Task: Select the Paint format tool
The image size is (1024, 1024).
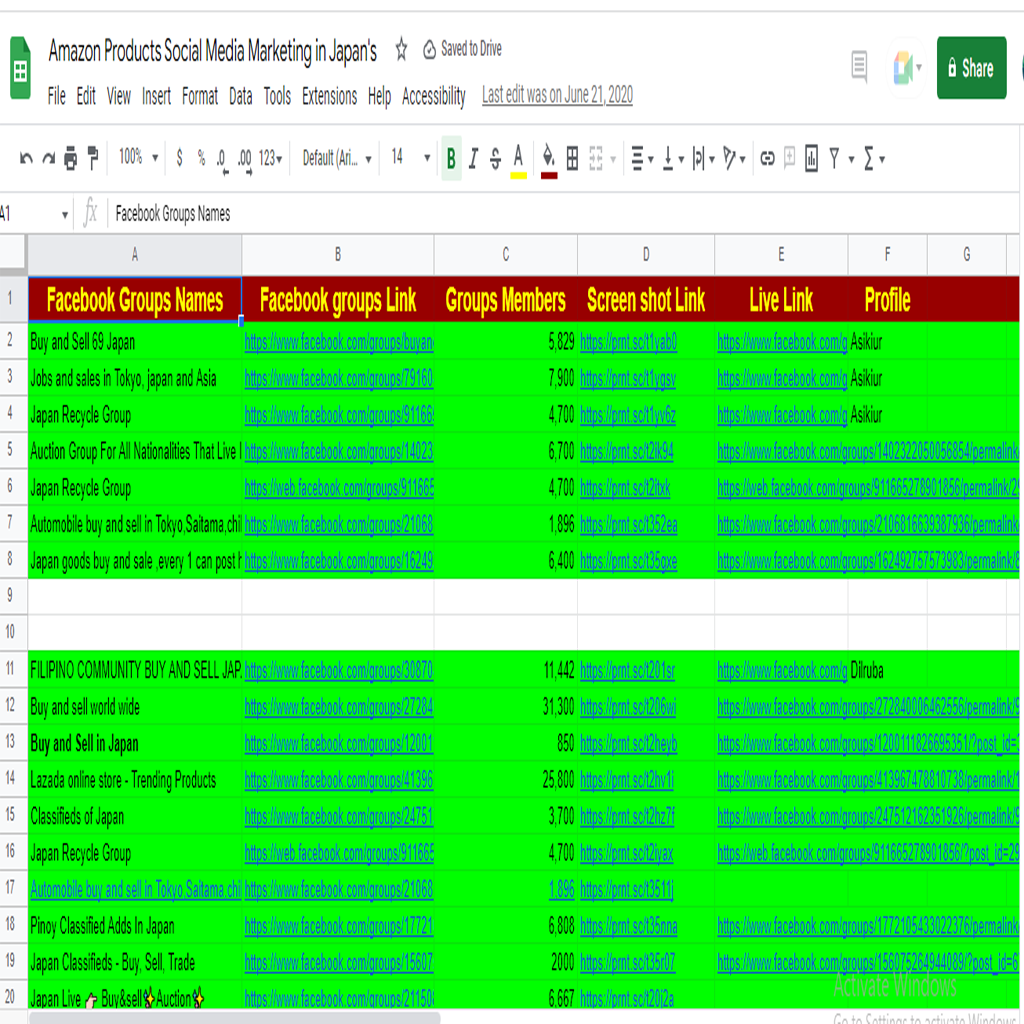Action: (93, 158)
